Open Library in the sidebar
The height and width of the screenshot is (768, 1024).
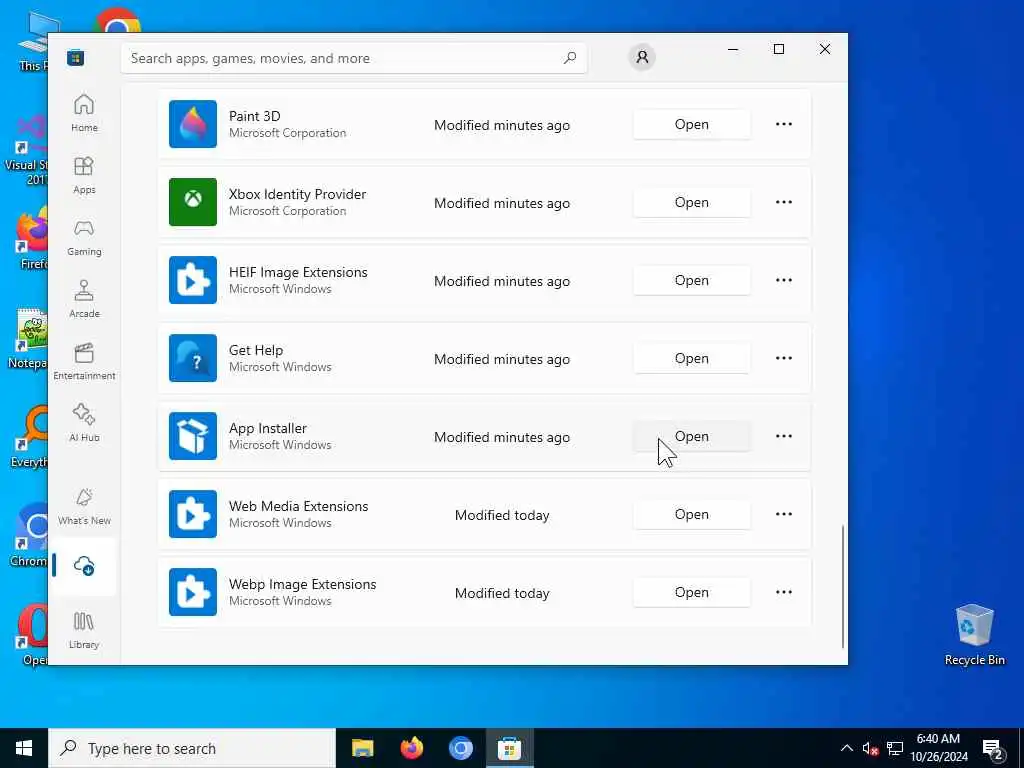84,630
